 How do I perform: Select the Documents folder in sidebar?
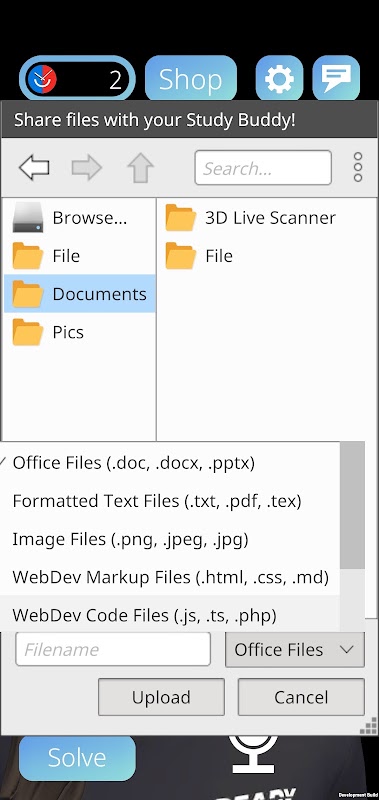point(80,294)
